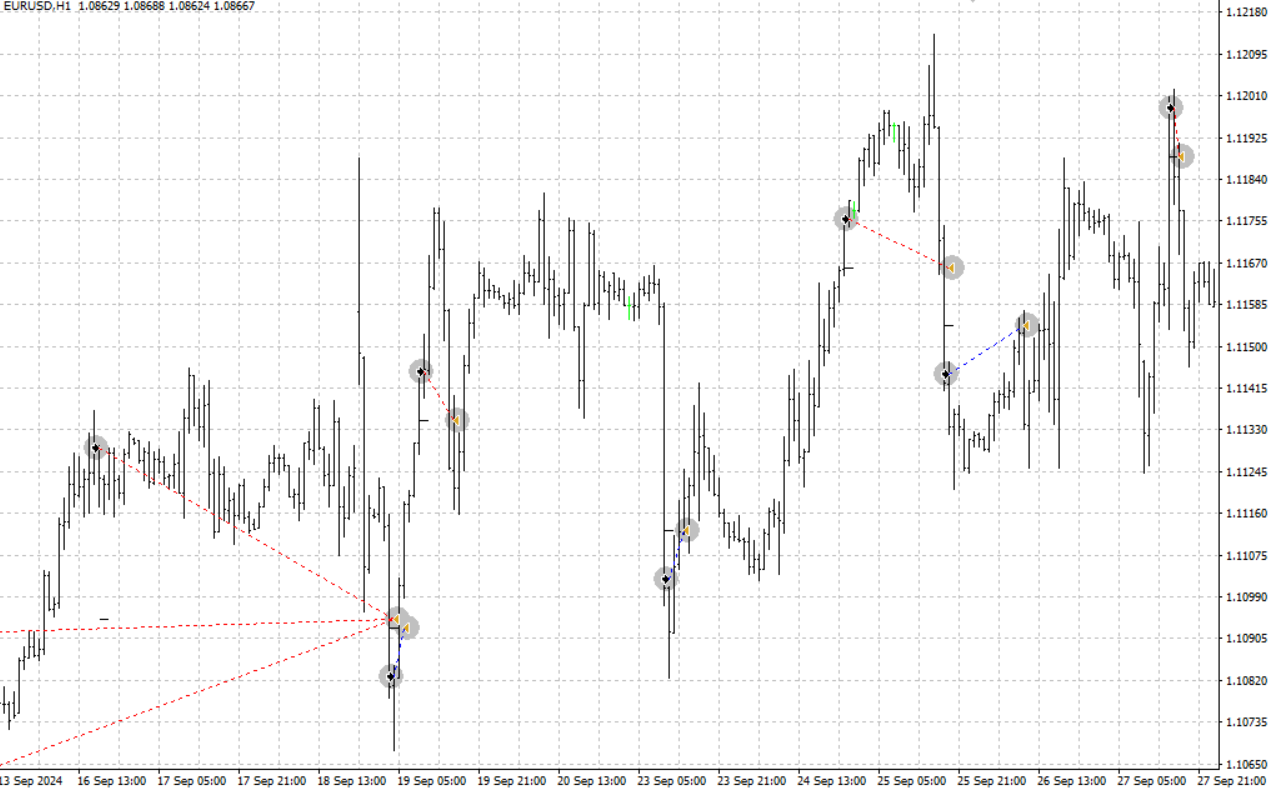Click the trade entry marker on 16 Sep

coord(96,447)
